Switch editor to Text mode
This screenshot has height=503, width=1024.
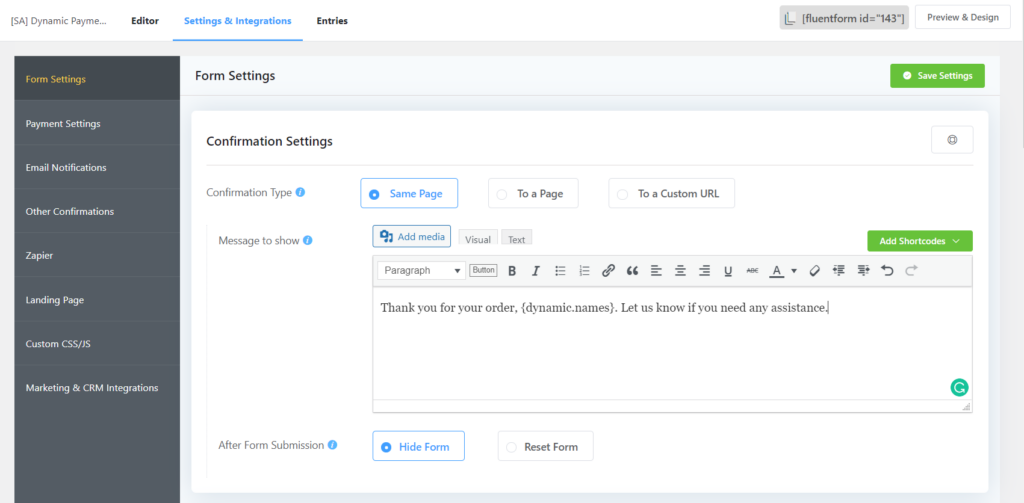click(x=517, y=238)
